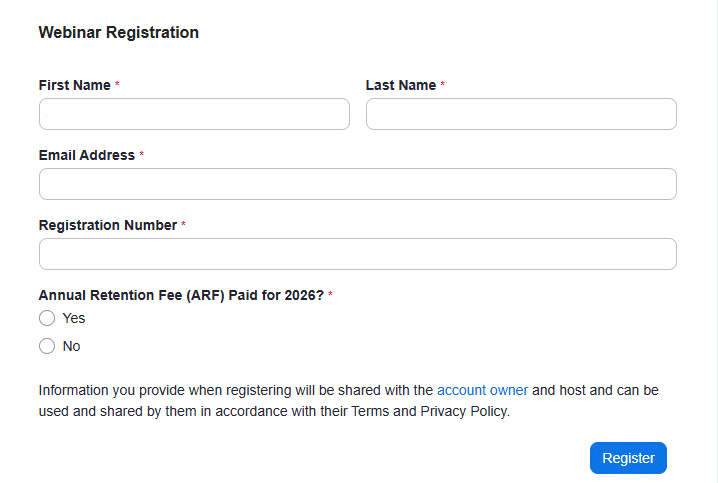Click the Email Address label text
This screenshot has width=718, height=483.
pos(87,155)
